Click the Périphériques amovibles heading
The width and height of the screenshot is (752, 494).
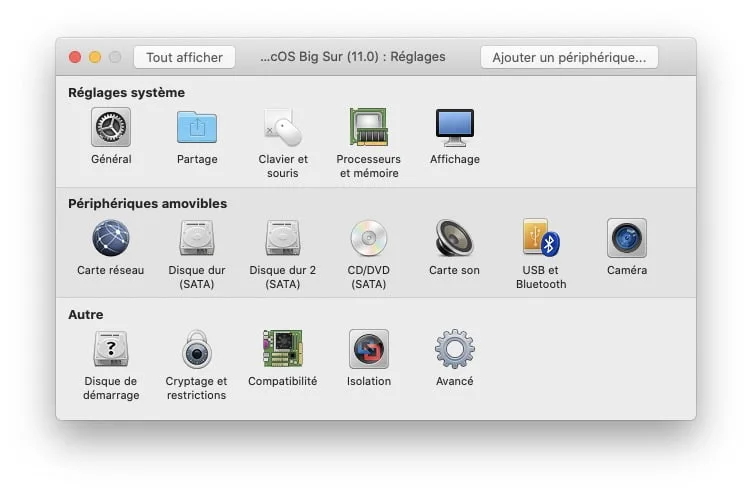point(148,203)
